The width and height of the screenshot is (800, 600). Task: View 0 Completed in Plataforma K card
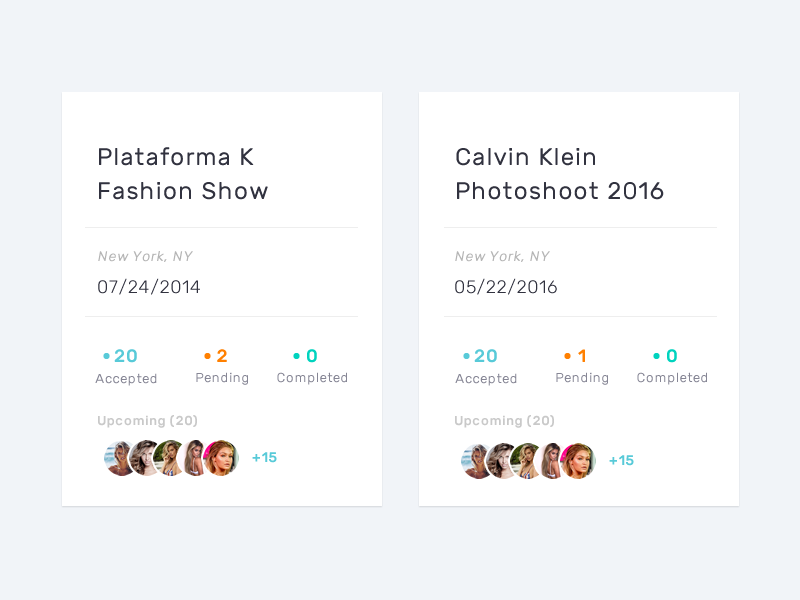312,366
